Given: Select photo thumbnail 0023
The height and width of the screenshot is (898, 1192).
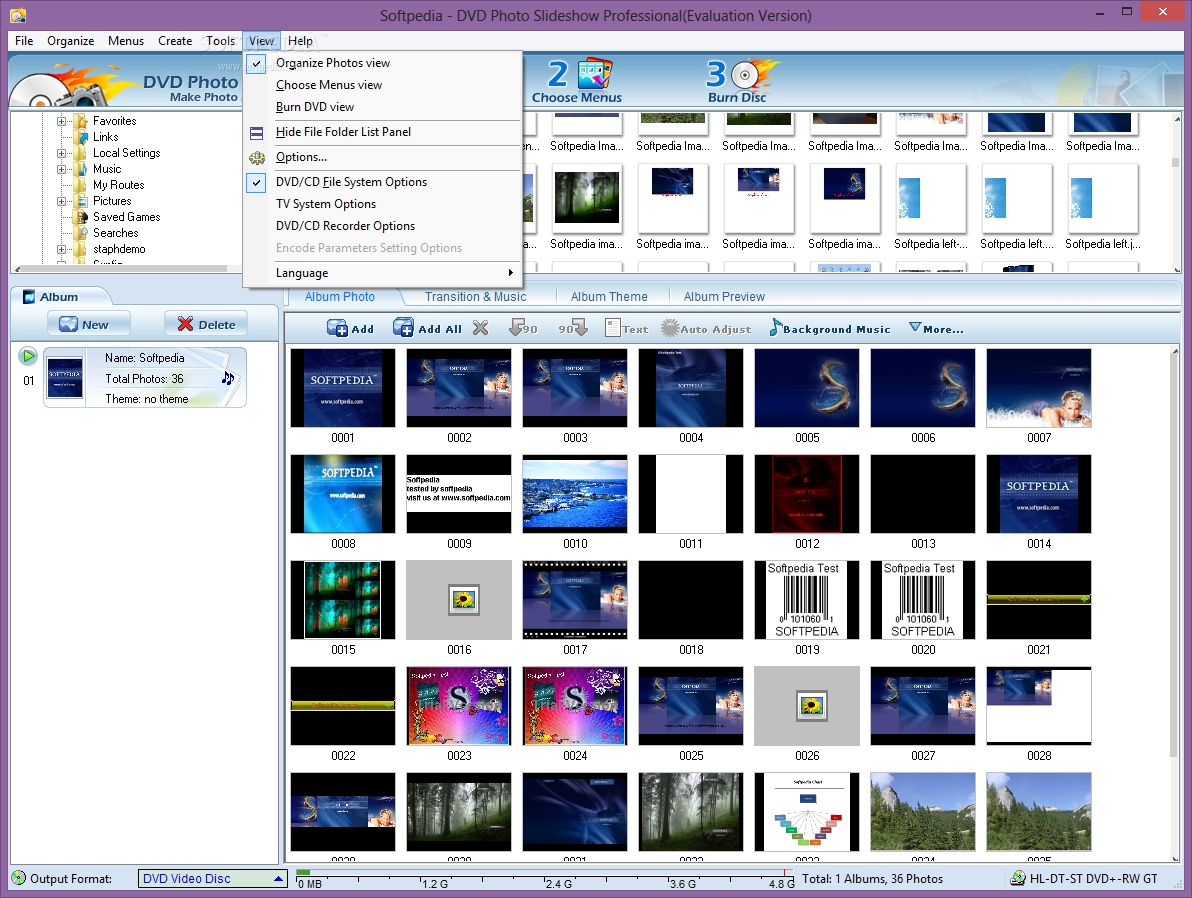Looking at the screenshot, I should pos(459,706).
